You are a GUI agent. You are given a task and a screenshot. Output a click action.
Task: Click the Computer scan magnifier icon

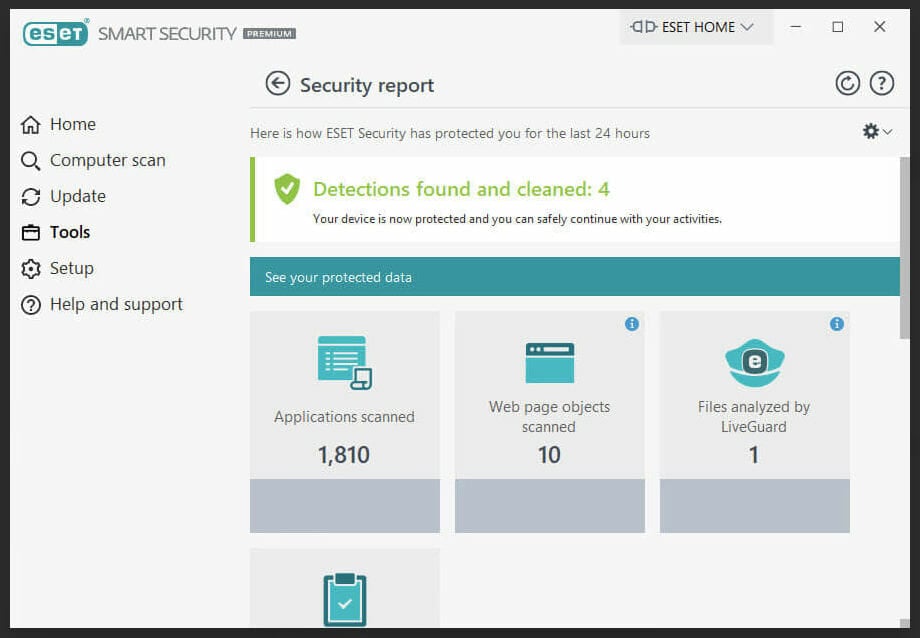click(31, 161)
